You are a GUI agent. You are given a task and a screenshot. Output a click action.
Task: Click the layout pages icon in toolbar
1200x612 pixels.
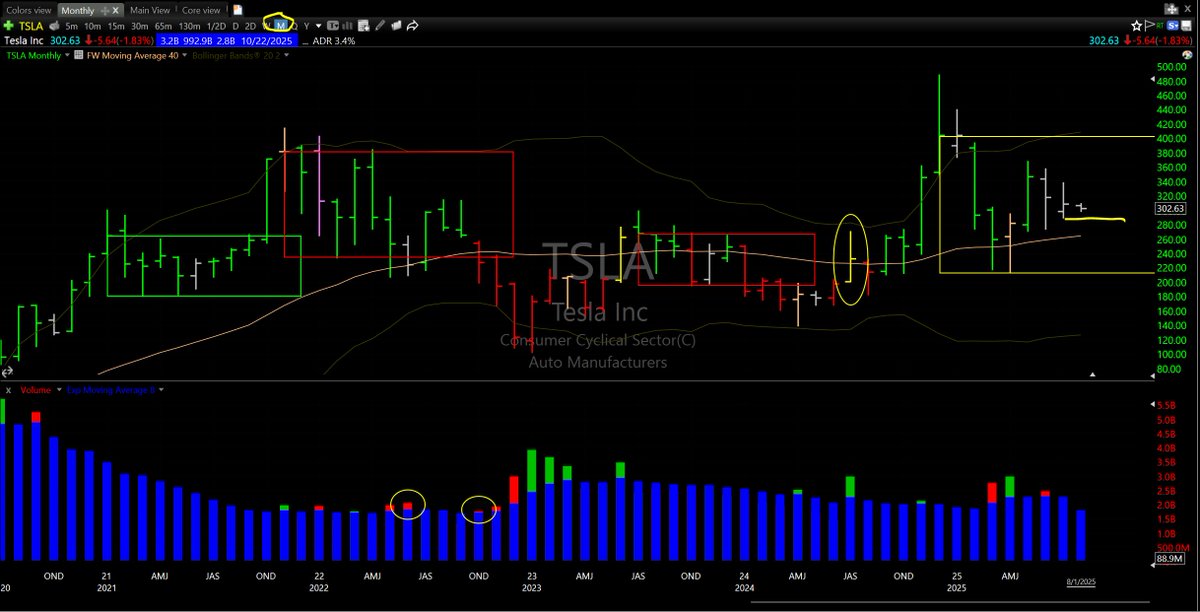(x=397, y=25)
